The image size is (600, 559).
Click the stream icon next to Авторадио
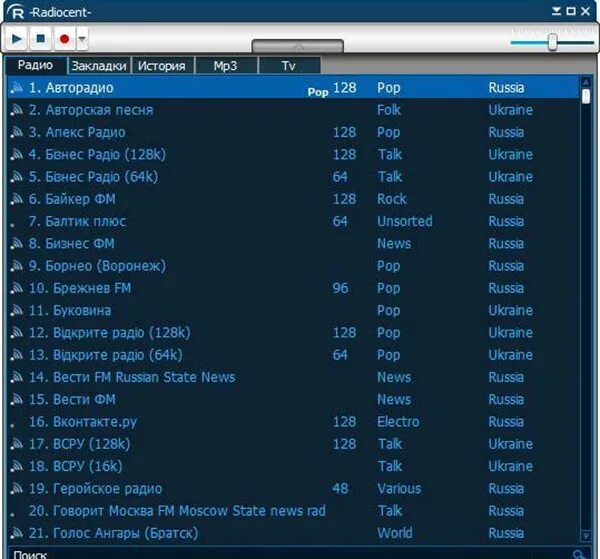click(x=16, y=88)
